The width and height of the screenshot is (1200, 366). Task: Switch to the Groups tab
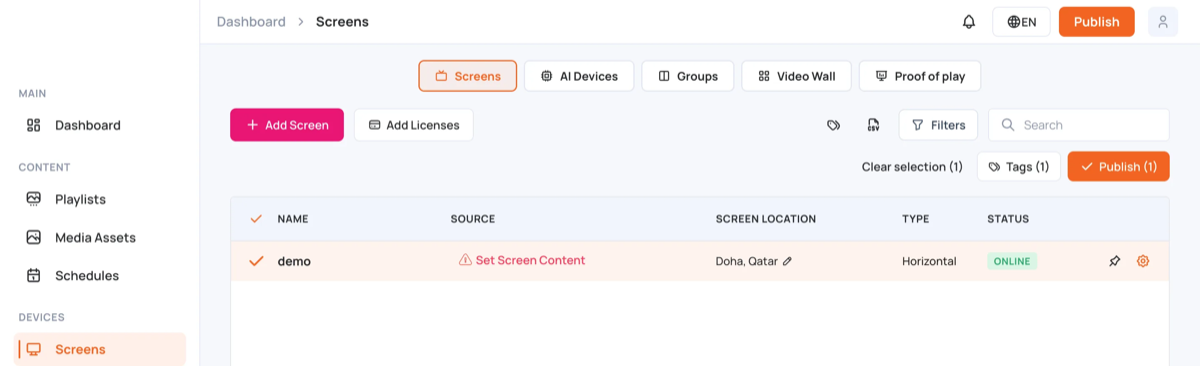pos(688,76)
